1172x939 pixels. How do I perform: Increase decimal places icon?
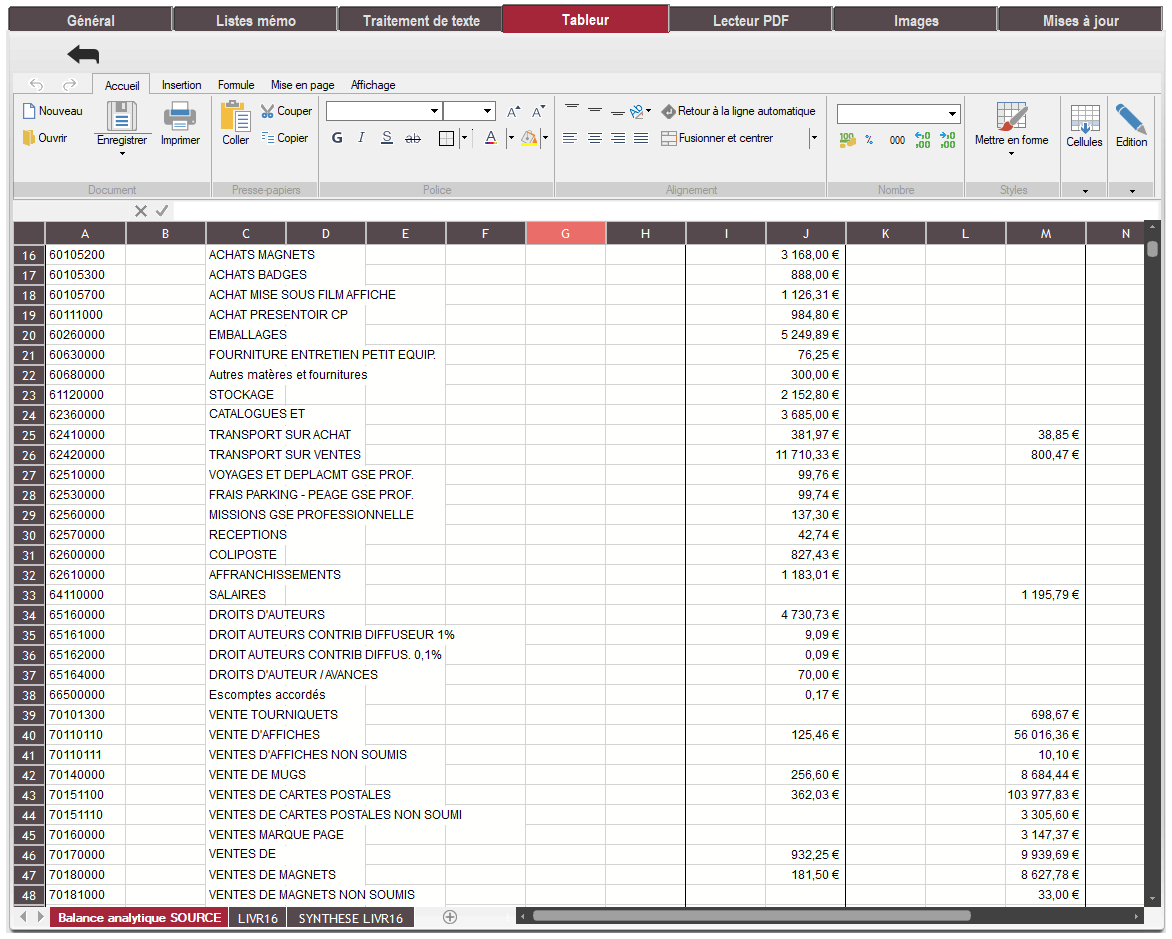pyautogui.click(x=923, y=140)
